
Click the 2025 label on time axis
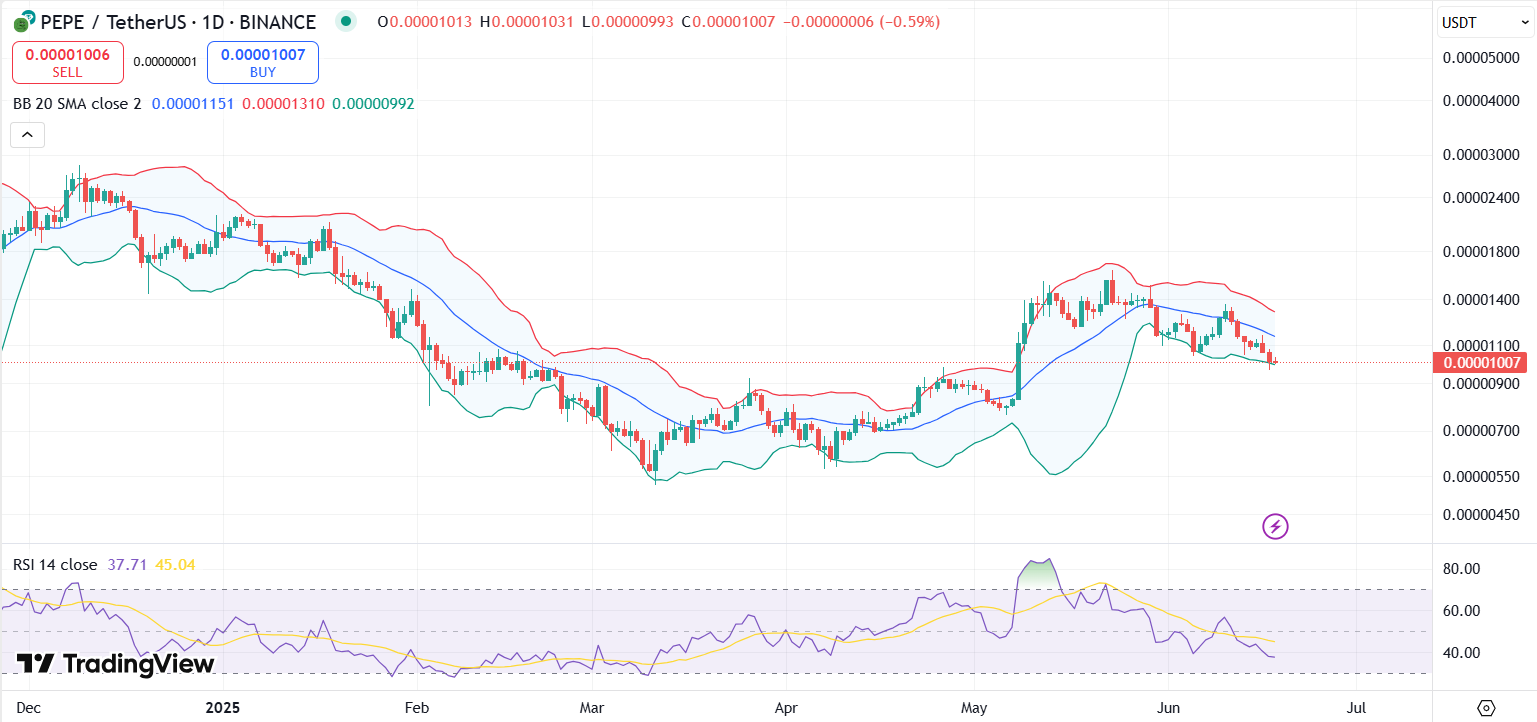coord(224,708)
